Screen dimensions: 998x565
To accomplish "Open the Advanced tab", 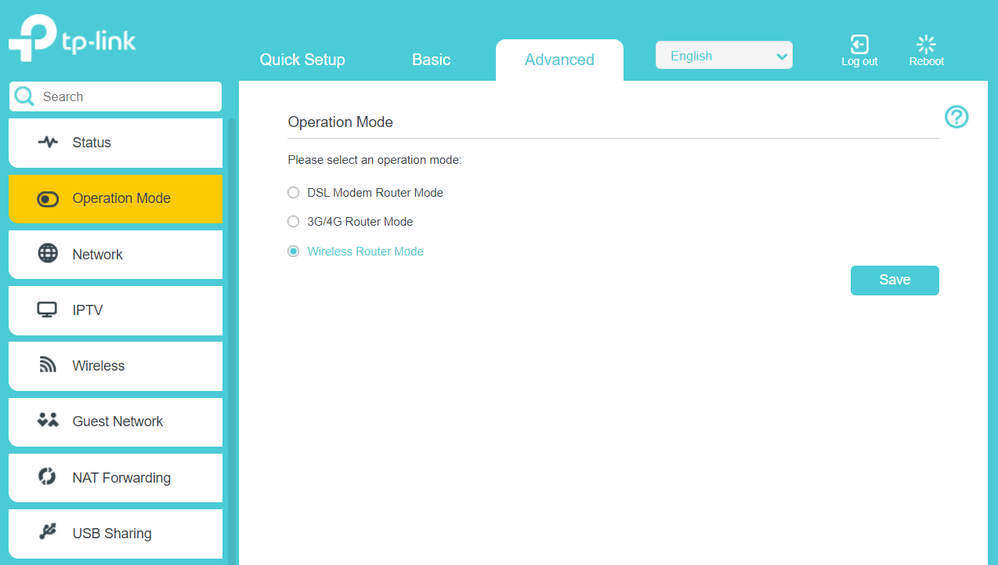I will (559, 60).
